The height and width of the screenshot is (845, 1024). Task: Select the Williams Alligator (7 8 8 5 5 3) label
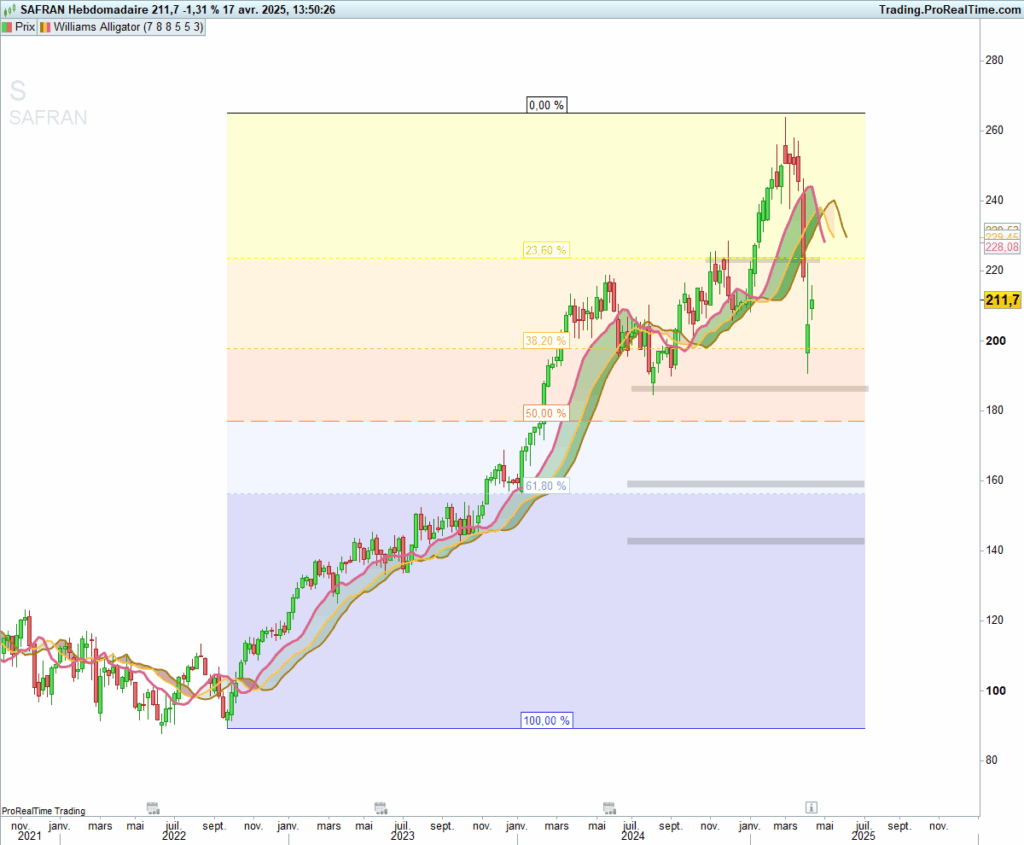coord(128,28)
